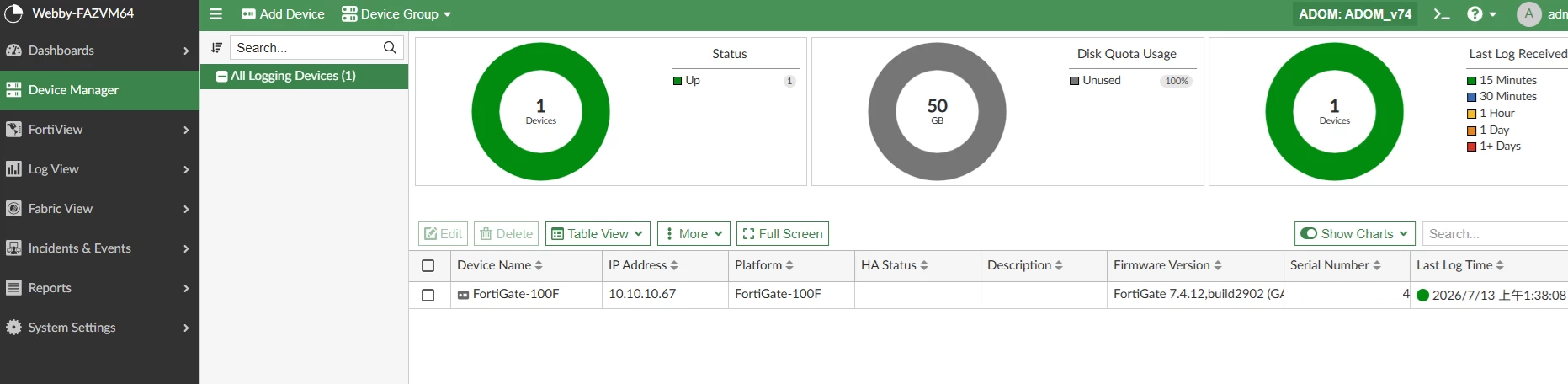1568x384 pixels.
Task: Open the Device Group dropdown
Action: point(396,14)
